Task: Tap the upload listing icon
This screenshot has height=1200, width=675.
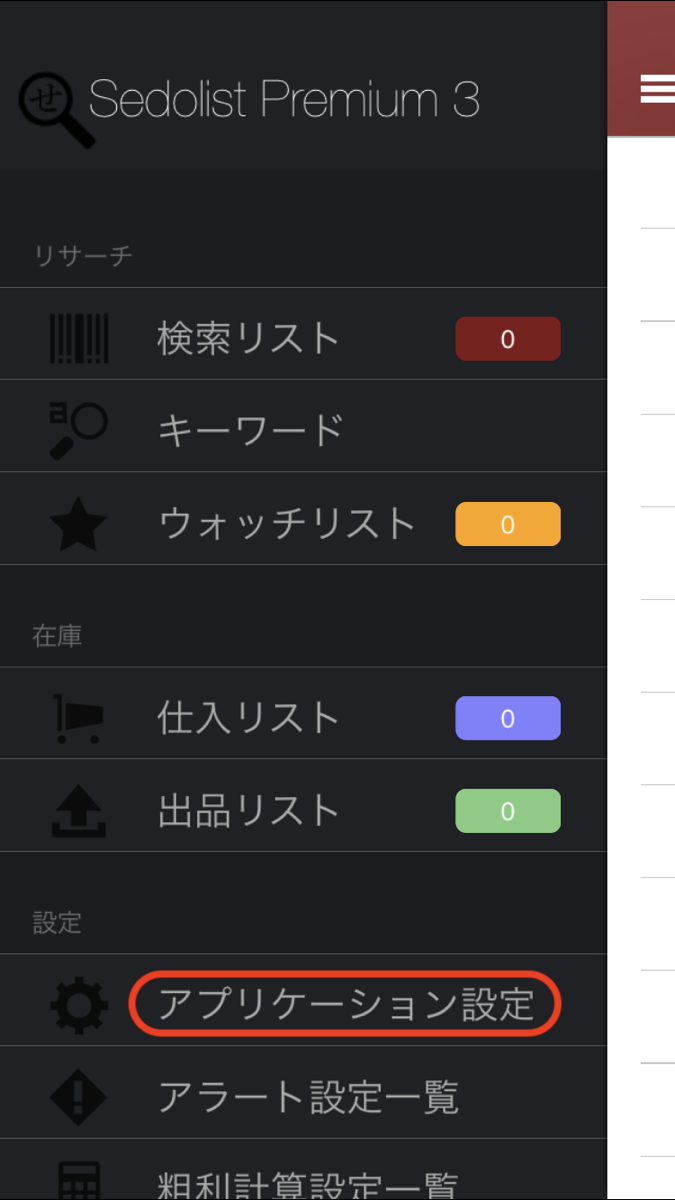Action: click(x=78, y=811)
